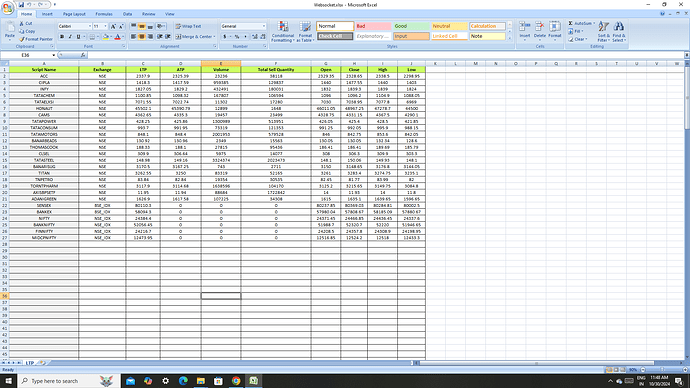Viewport: 690px width, 388px height.
Task: Click the AutoSum sigma icon
Action: pos(571,23)
